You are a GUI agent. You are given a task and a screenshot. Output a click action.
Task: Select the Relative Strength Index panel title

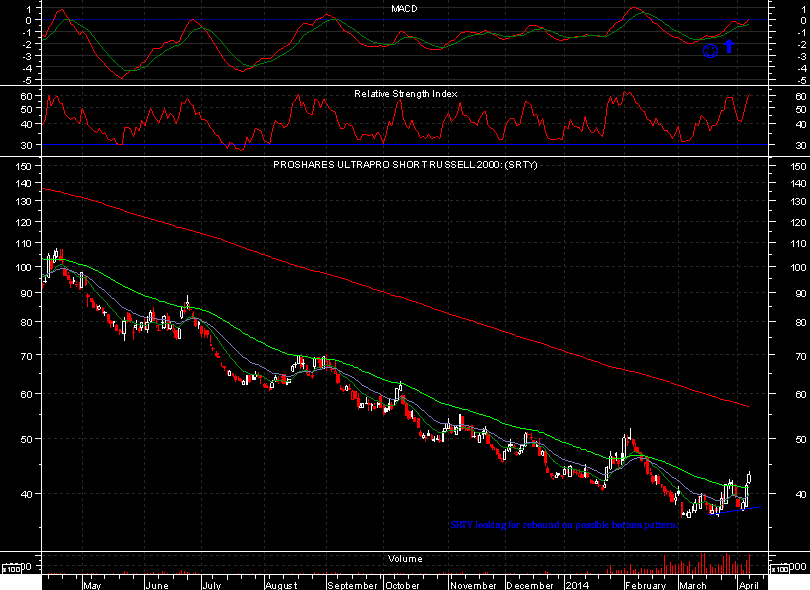point(406,94)
